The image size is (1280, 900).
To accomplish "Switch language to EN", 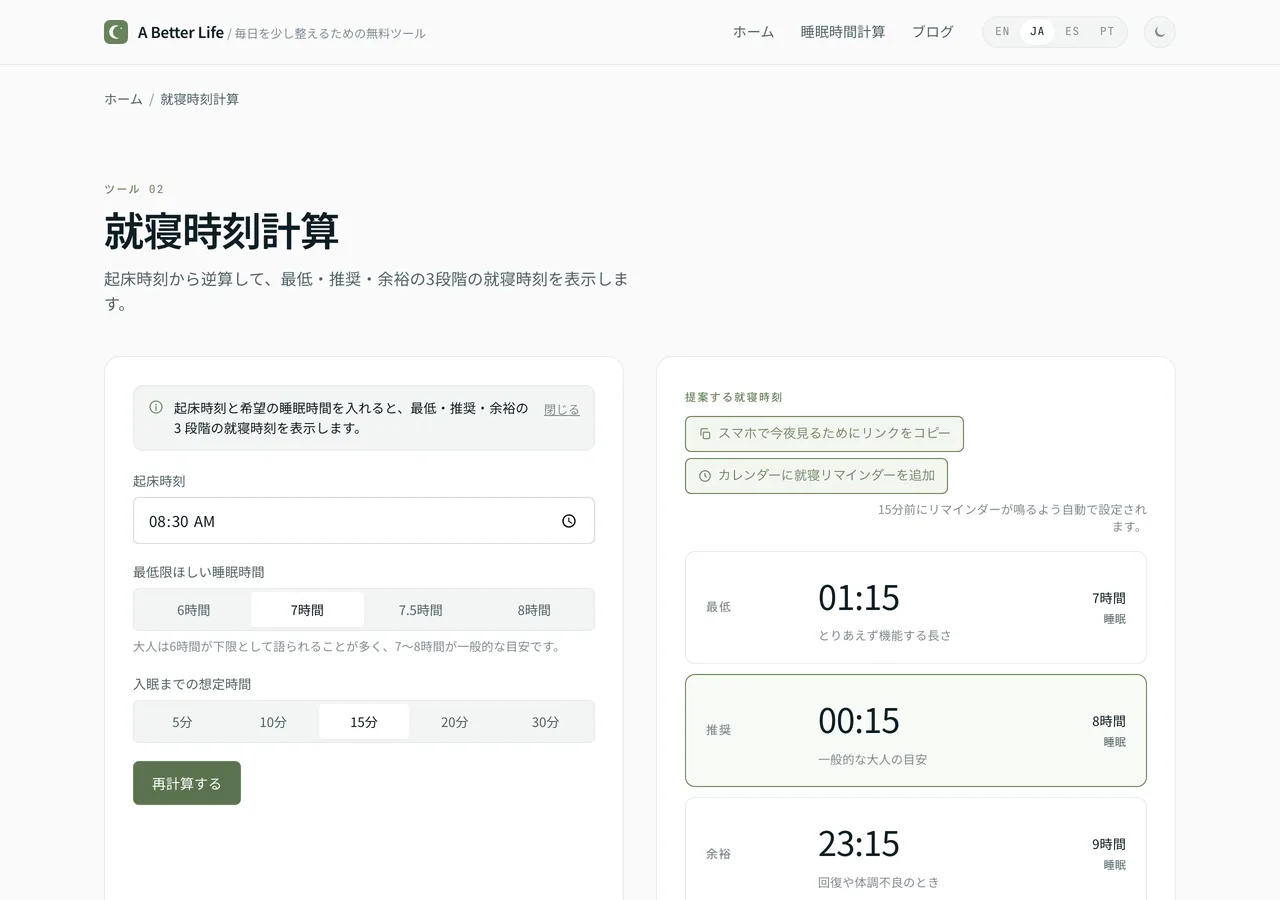I will pyautogui.click(x=1003, y=32).
